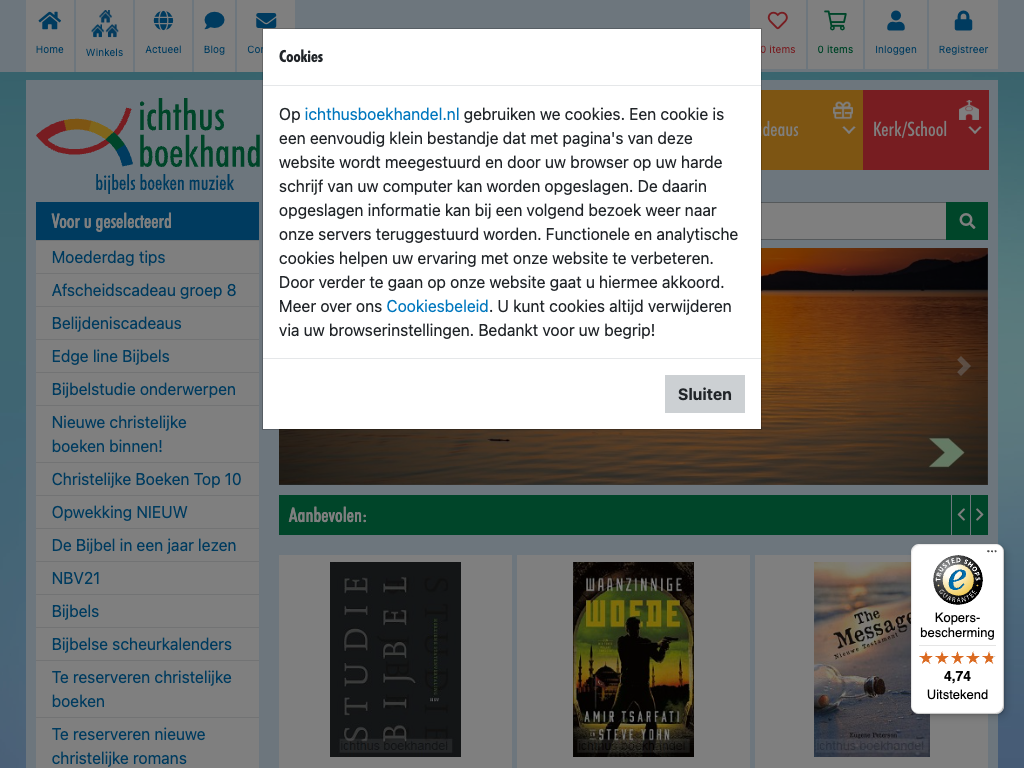The image size is (1024, 768).
Task: Advance banner carousel with right arrow
Action: [963, 366]
